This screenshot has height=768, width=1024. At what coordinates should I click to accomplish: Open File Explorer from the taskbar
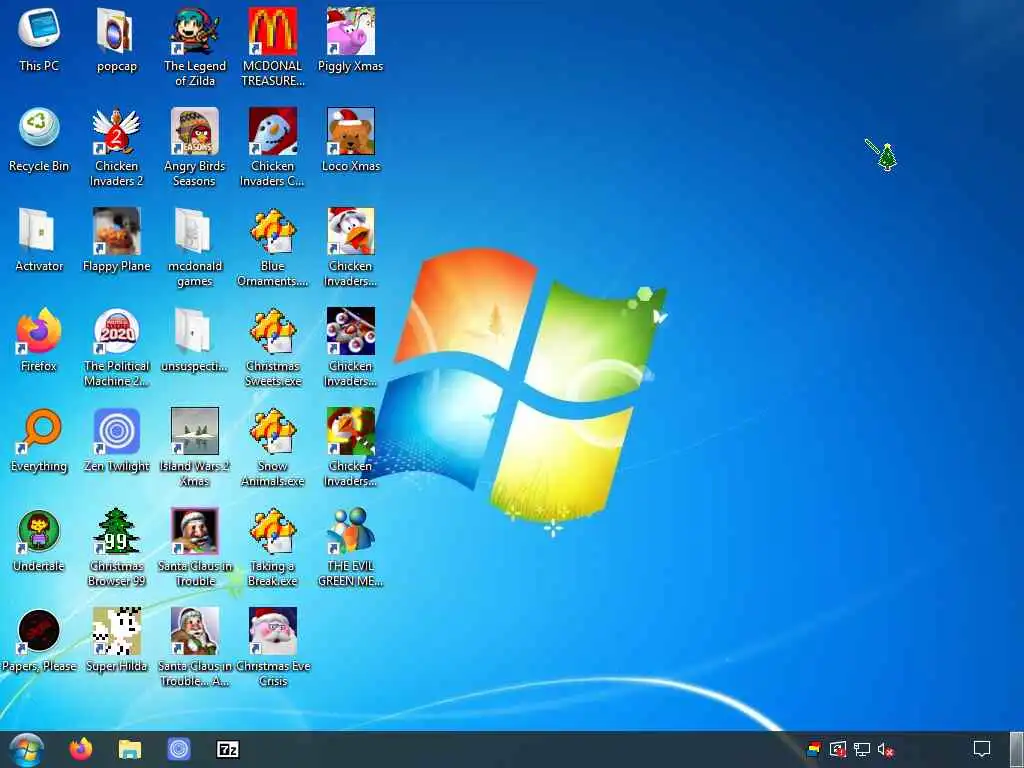click(x=130, y=749)
